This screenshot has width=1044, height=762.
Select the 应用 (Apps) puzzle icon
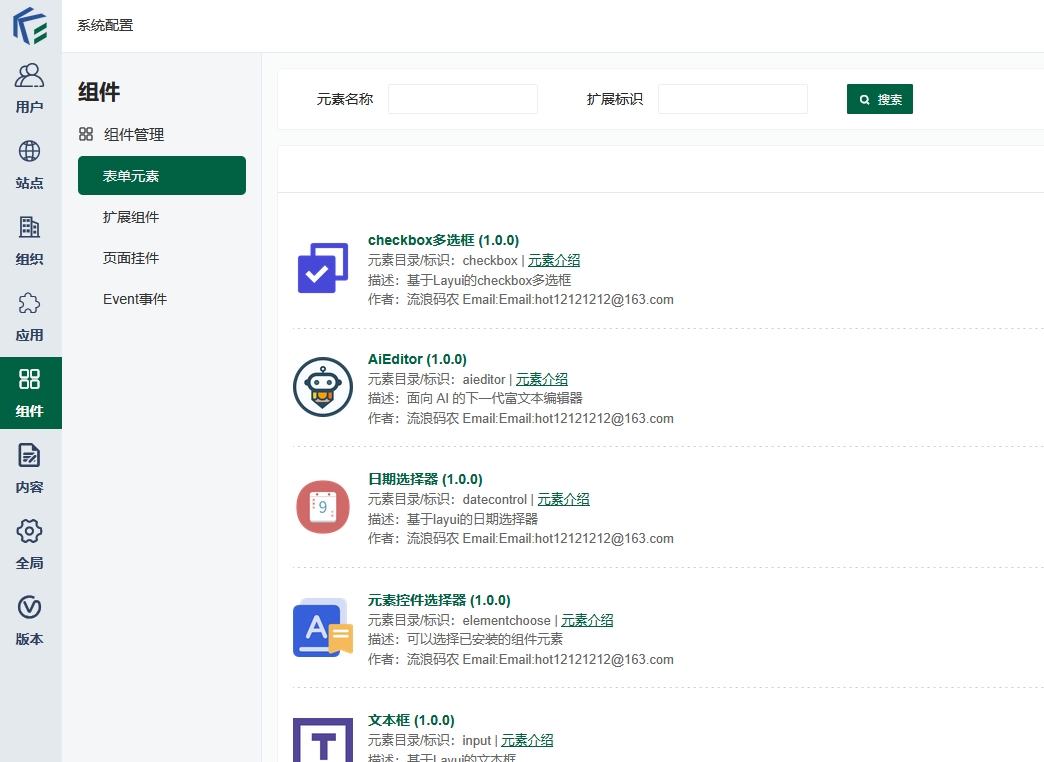pyautogui.click(x=30, y=316)
